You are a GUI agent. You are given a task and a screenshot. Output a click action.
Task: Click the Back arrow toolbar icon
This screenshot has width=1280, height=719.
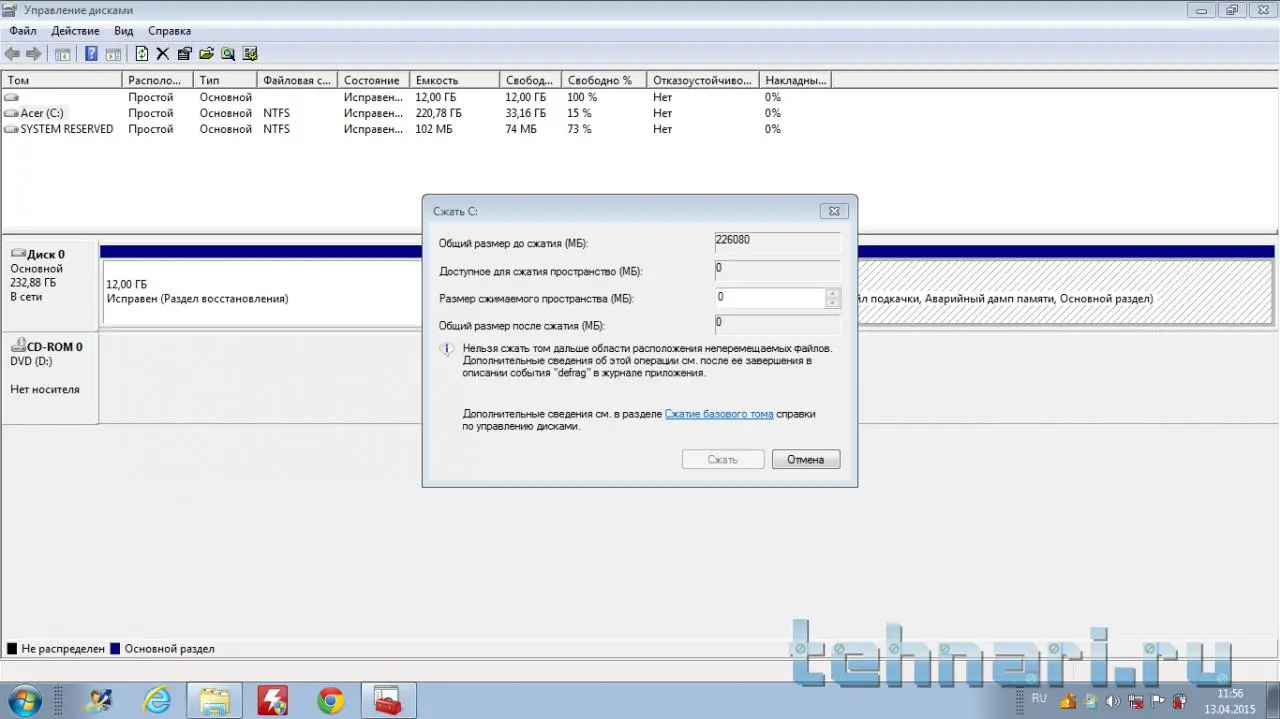click(x=12, y=54)
